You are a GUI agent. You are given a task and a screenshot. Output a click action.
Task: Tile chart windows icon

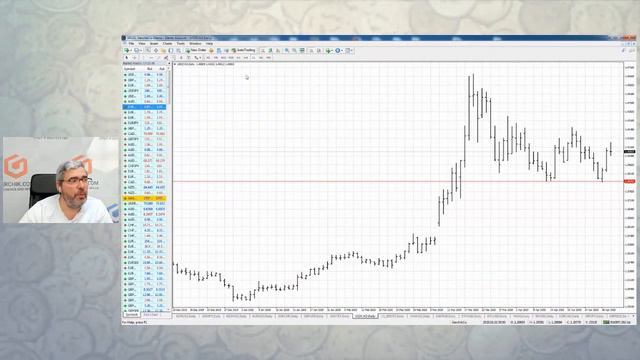pos(302,50)
